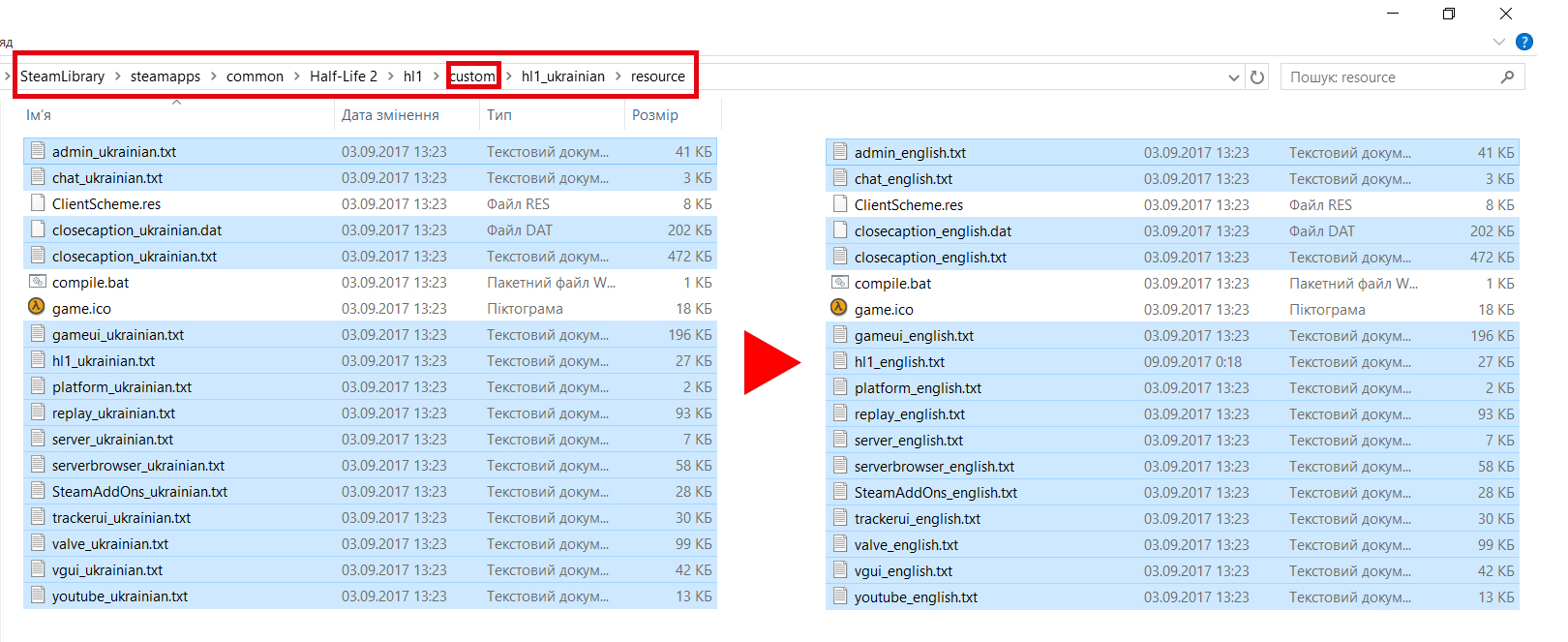Select the server_english.txt file name

click(909, 441)
